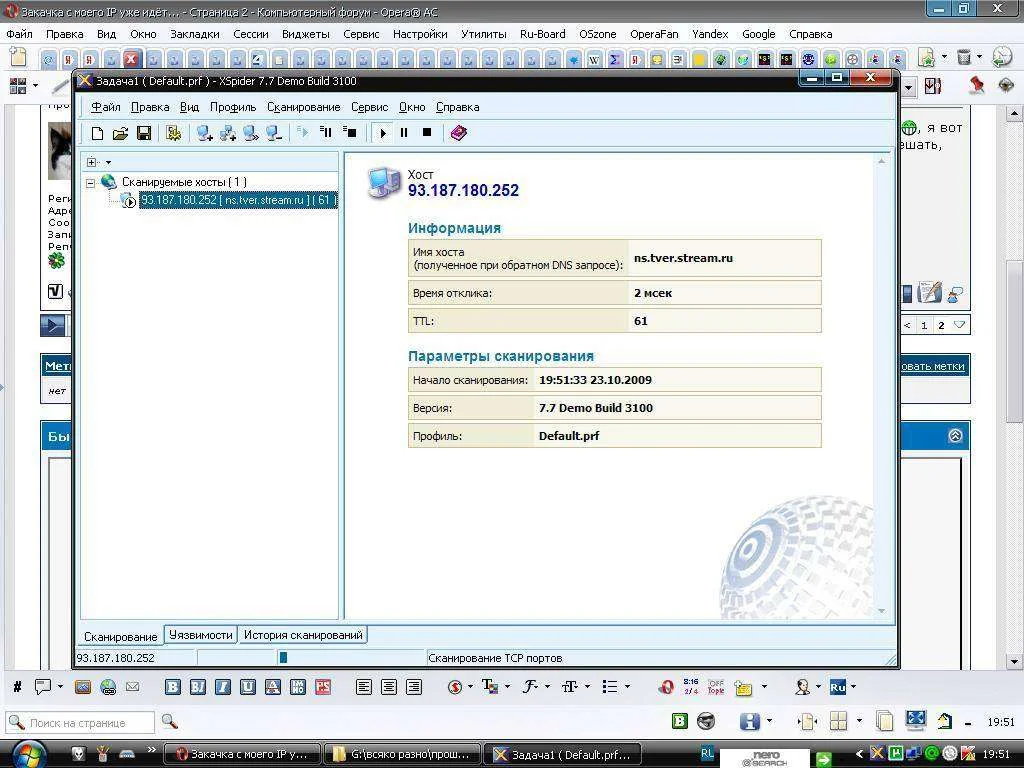The height and width of the screenshot is (768, 1024).
Task: Click the grayed start-all-scans icon
Action: tap(302, 132)
